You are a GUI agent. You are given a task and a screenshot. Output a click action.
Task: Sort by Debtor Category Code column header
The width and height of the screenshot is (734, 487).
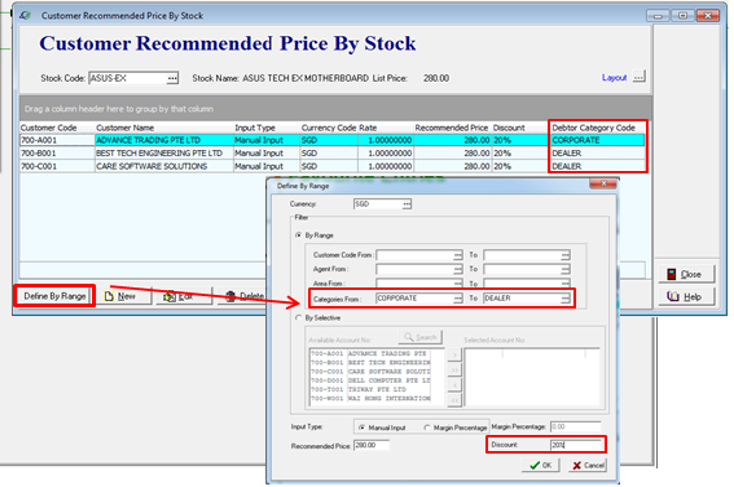[x=594, y=128]
